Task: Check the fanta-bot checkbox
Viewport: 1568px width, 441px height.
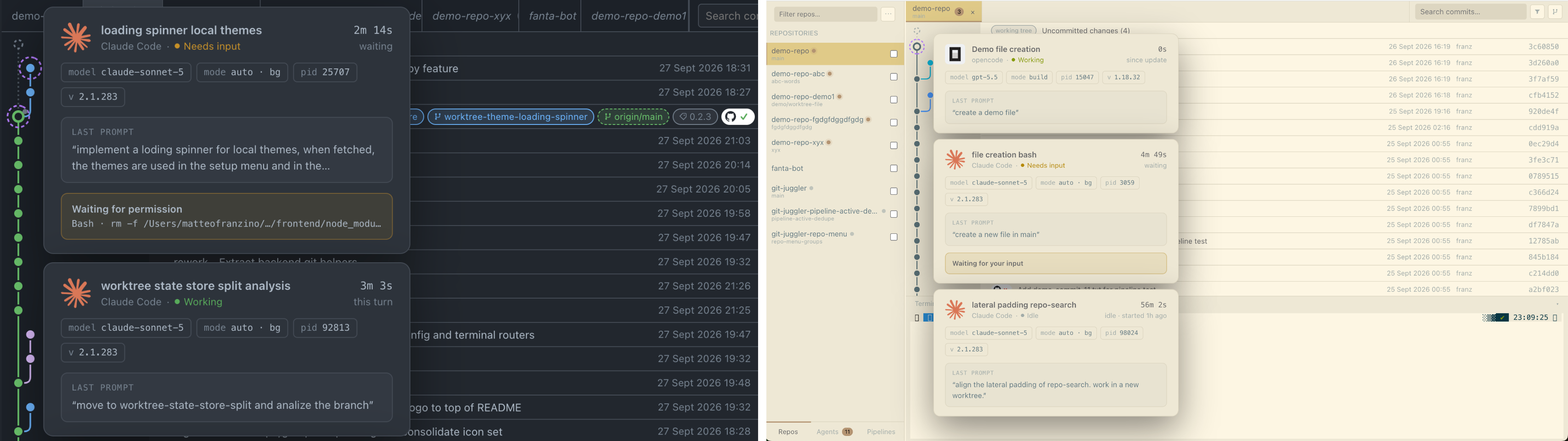Action: [x=894, y=168]
